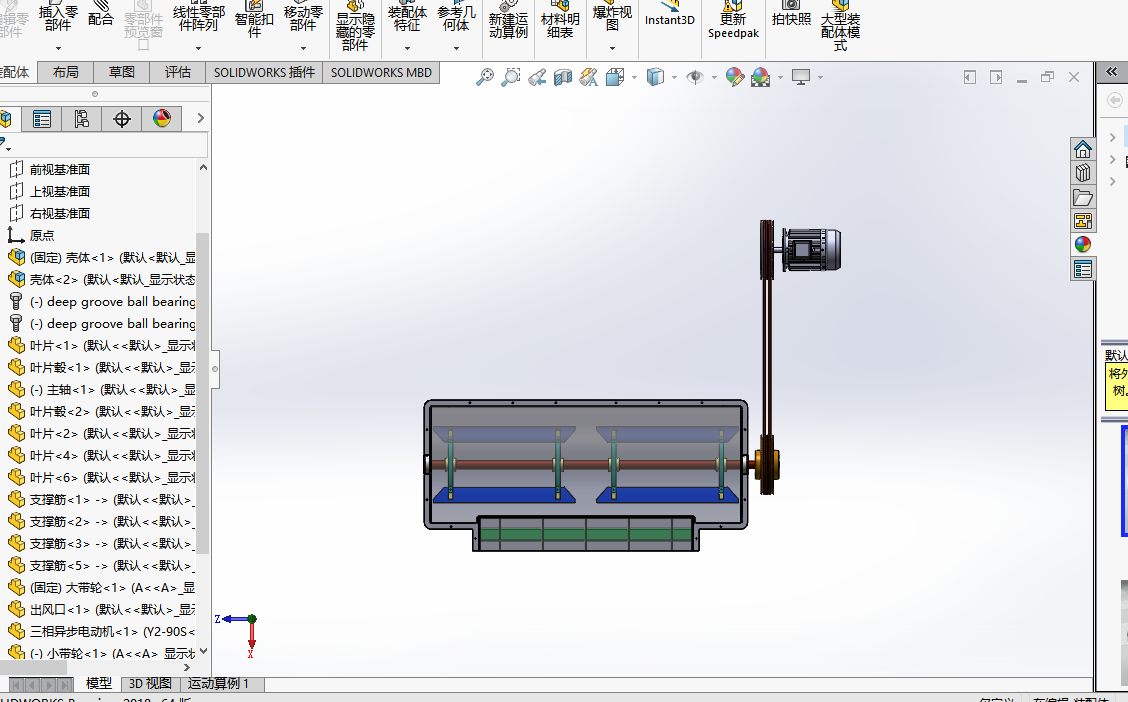The width and height of the screenshot is (1128, 702).
Task: Switch to the ConfigurationManager panel tab
Action: (81, 119)
